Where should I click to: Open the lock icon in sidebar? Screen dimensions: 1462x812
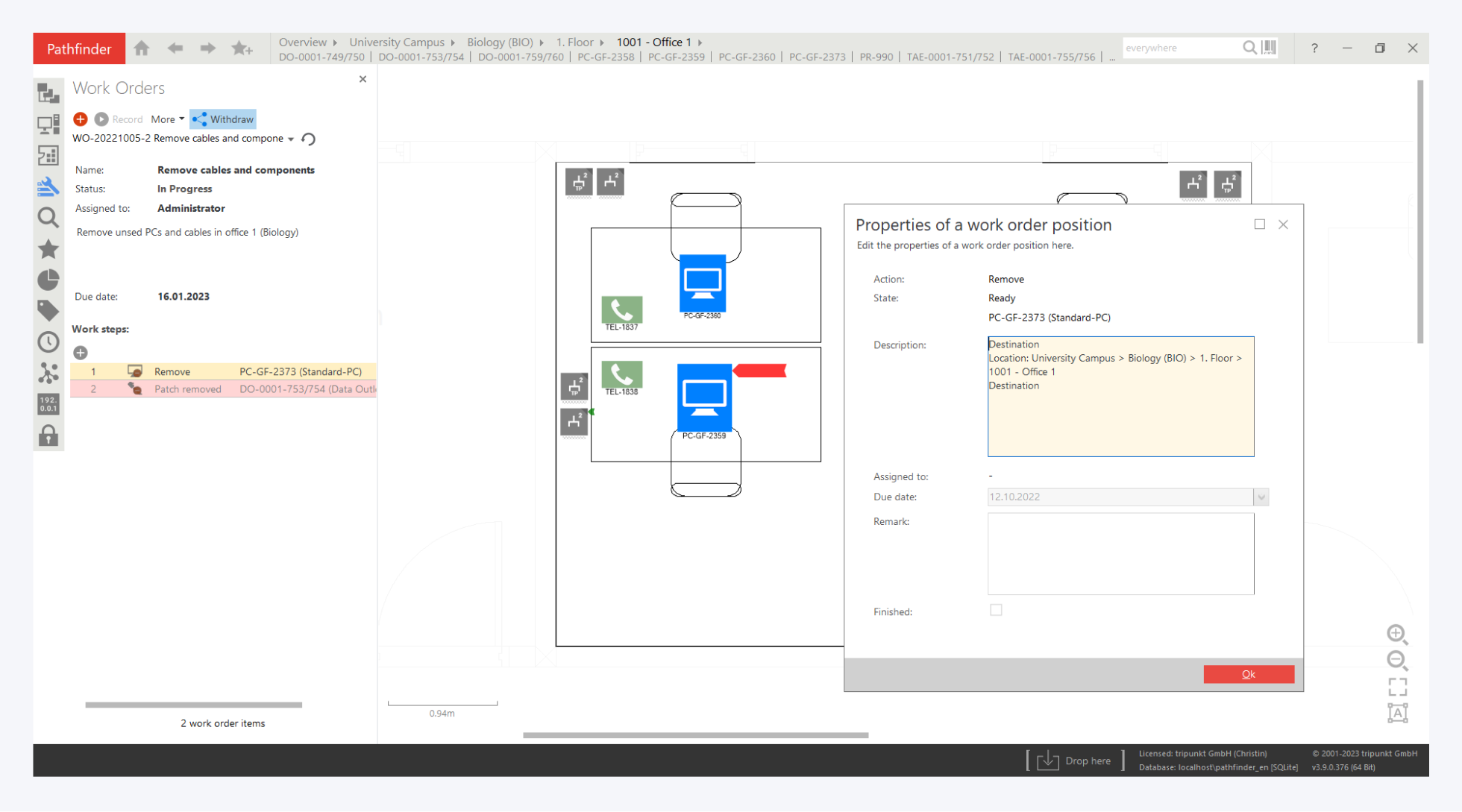click(x=48, y=435)
